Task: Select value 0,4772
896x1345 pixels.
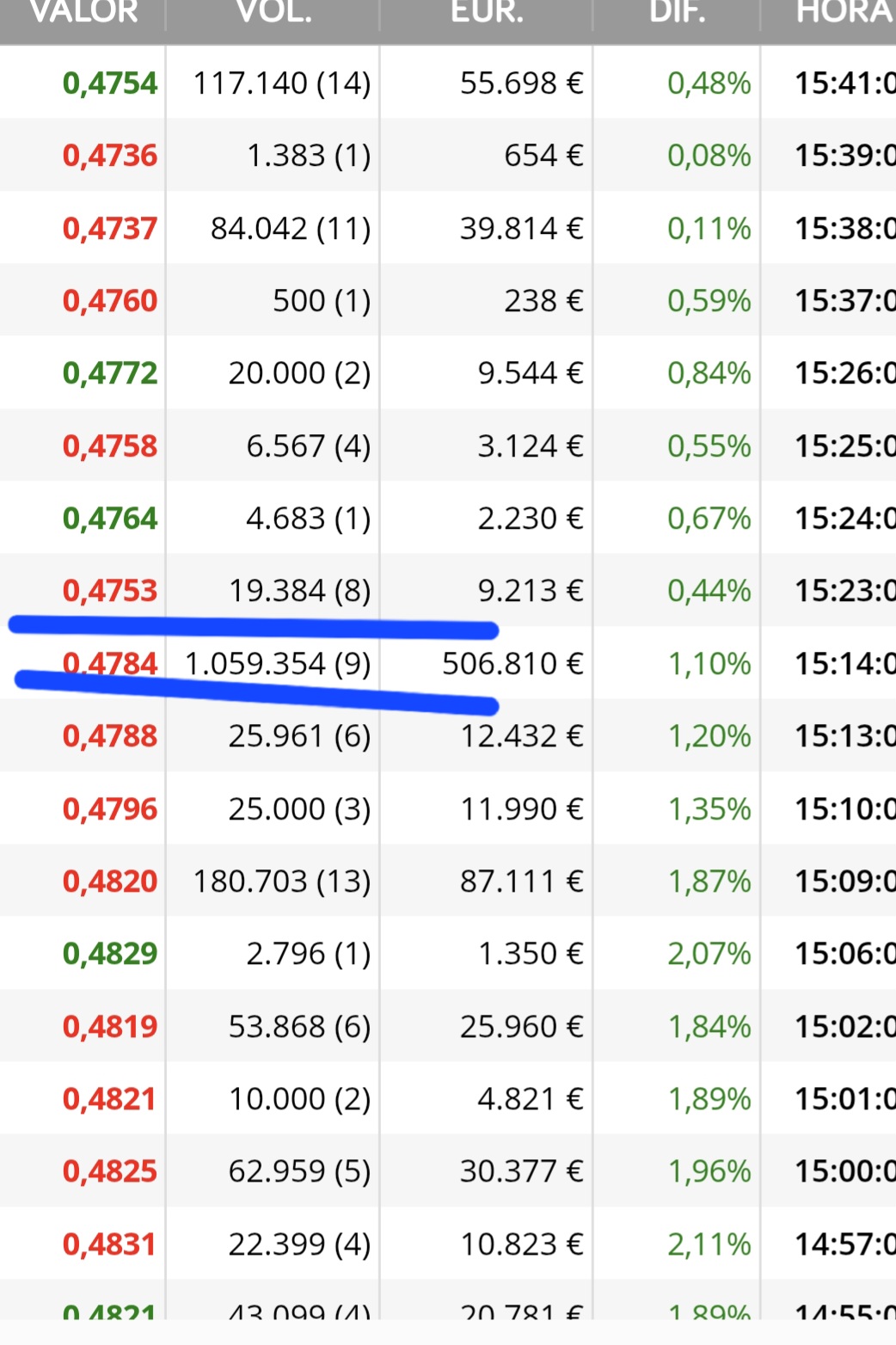Action: point(110,373)
